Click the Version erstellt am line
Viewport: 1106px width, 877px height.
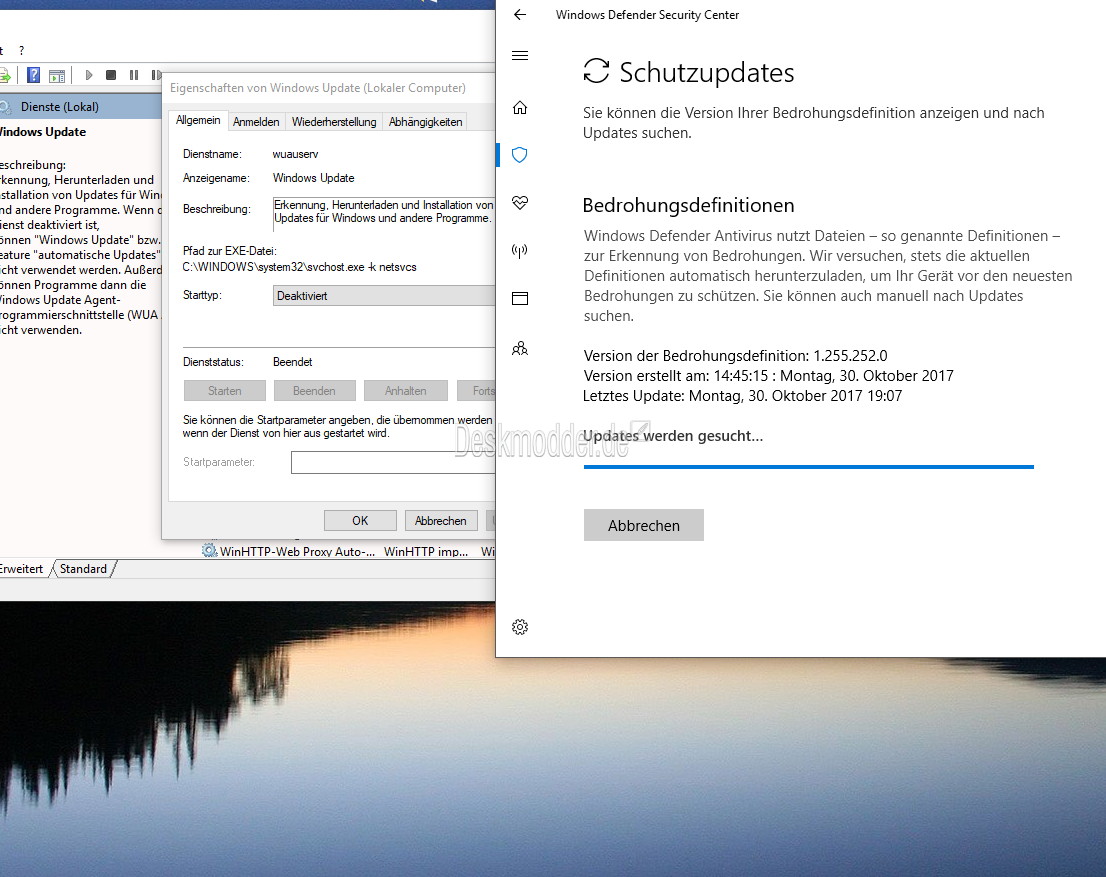tap(769, 376)
